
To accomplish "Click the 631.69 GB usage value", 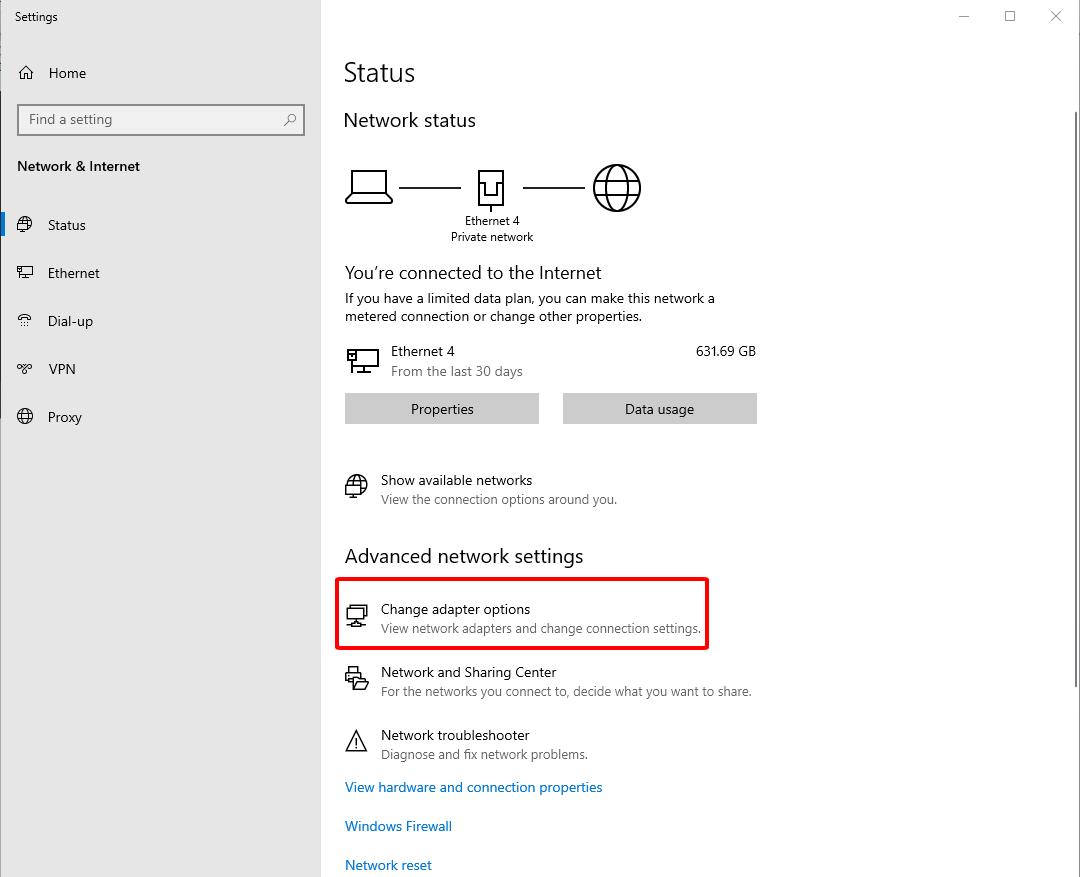I will pos(725,351).
